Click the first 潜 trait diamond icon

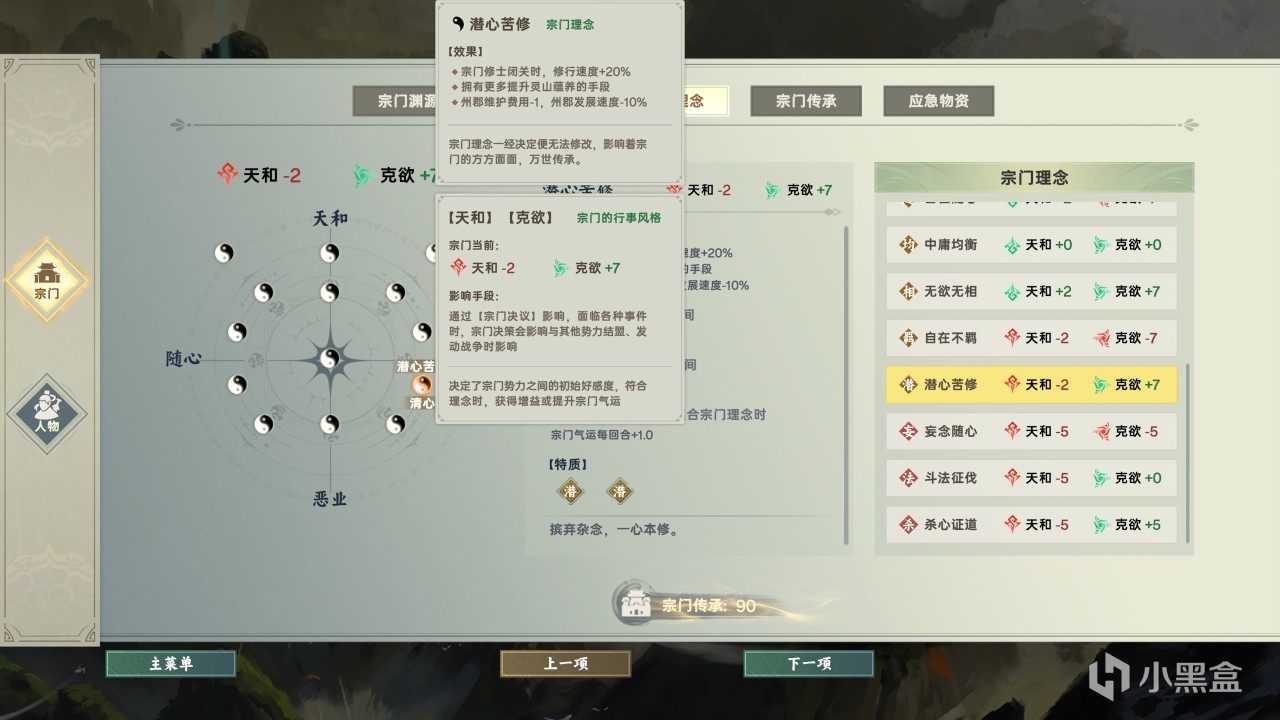pos(571,491)
